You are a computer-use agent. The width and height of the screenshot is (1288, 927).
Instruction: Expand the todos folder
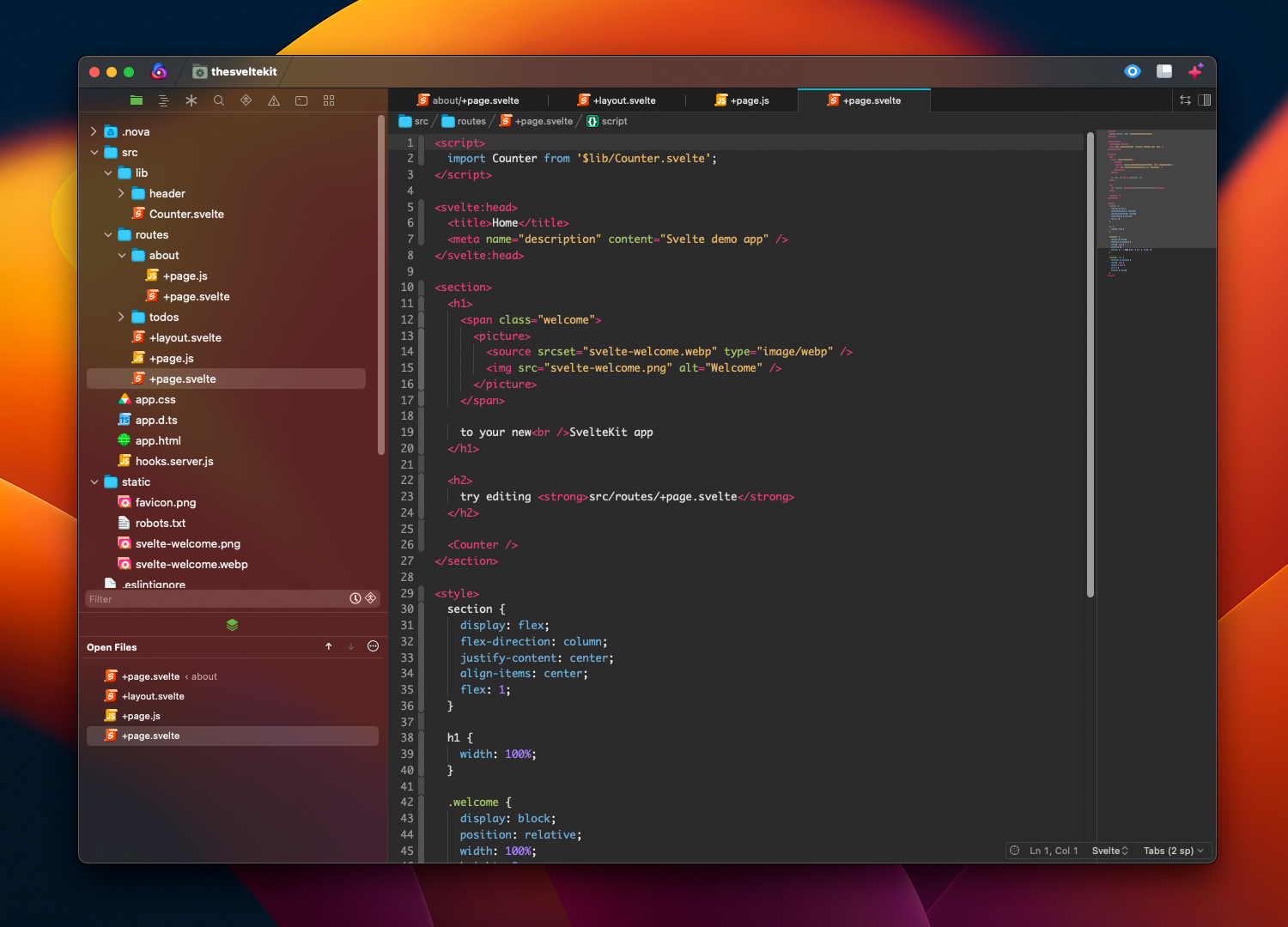pos(122,317)
